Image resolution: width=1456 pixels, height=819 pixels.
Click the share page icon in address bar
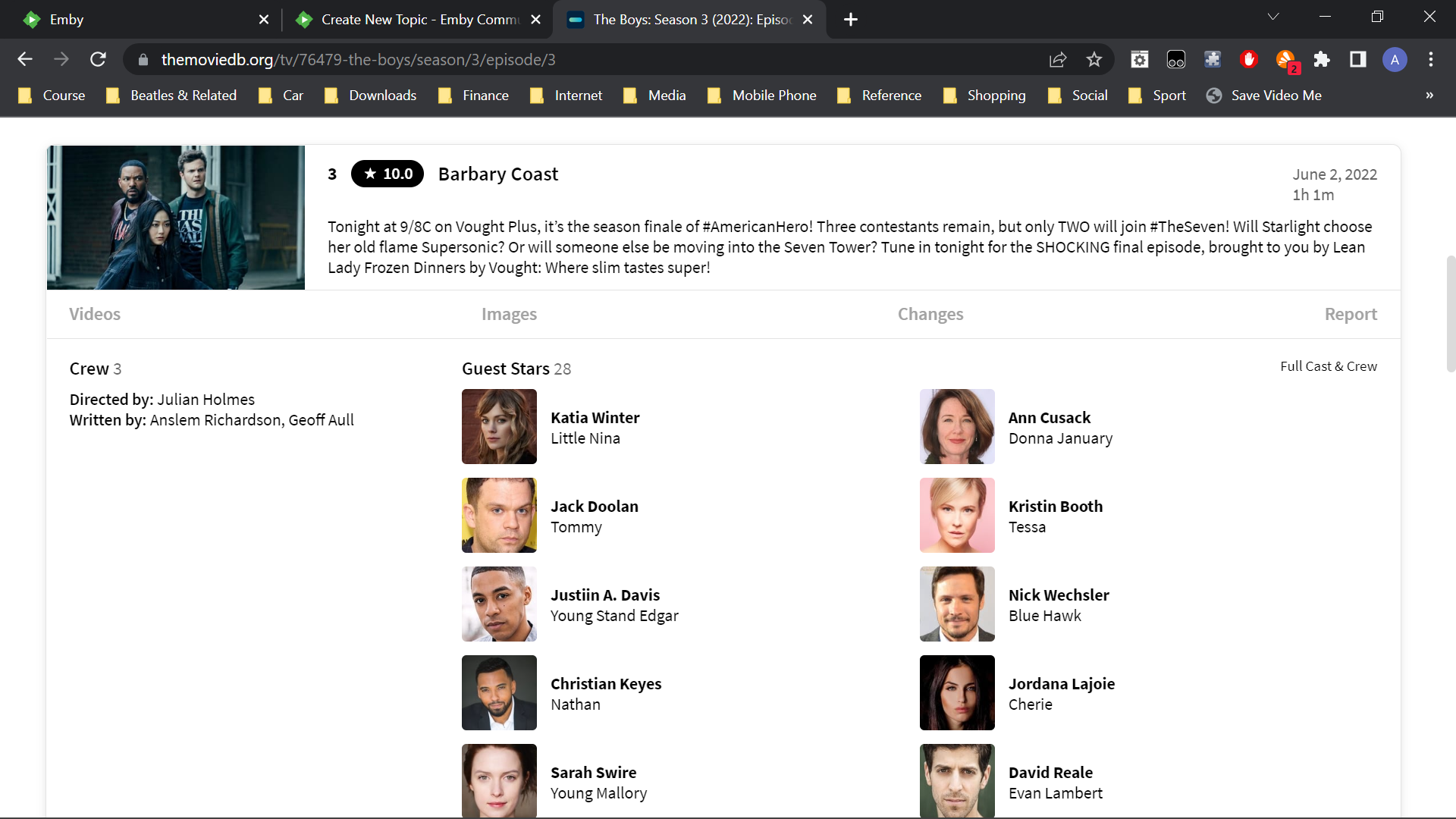(x=1057, y=59)
